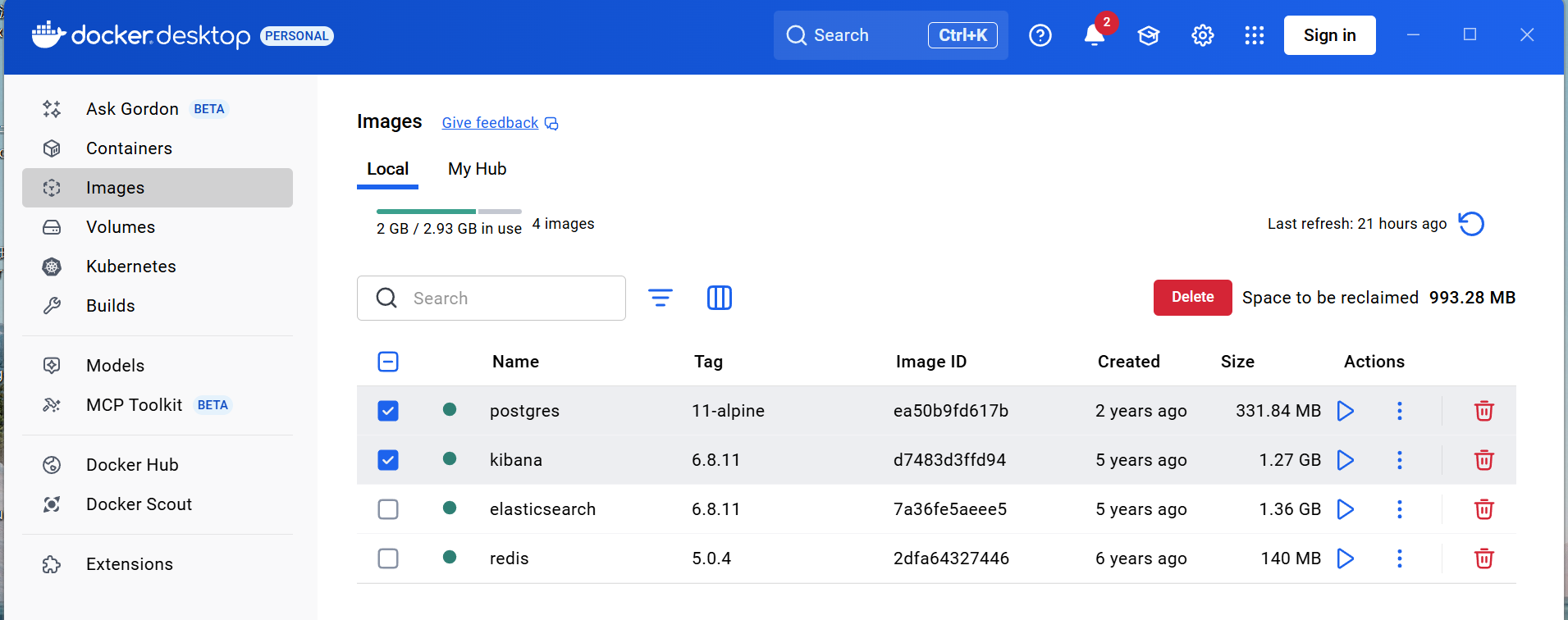The image size is (1568, 620).
Task: Click the green status dot for elasticsearch
Action: 450,508
